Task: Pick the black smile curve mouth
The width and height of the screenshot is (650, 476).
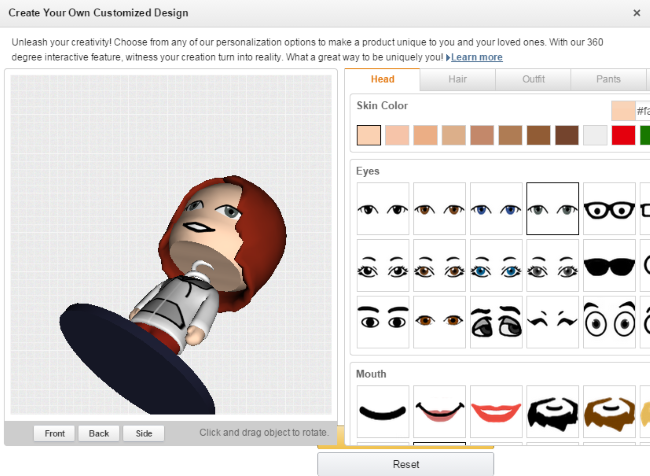Action: coord(382,411)
